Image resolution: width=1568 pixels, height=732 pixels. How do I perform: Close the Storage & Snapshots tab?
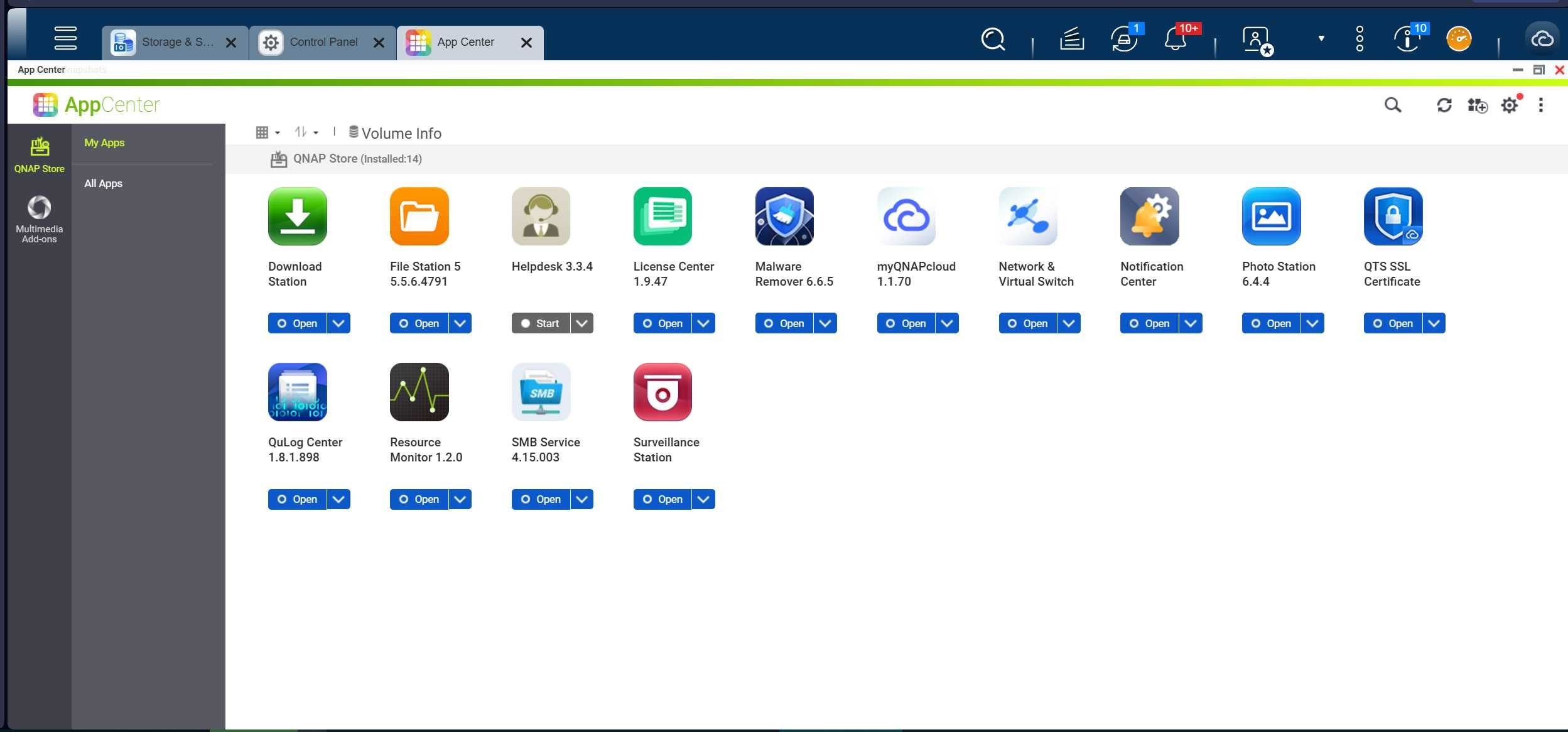(231, 43)
